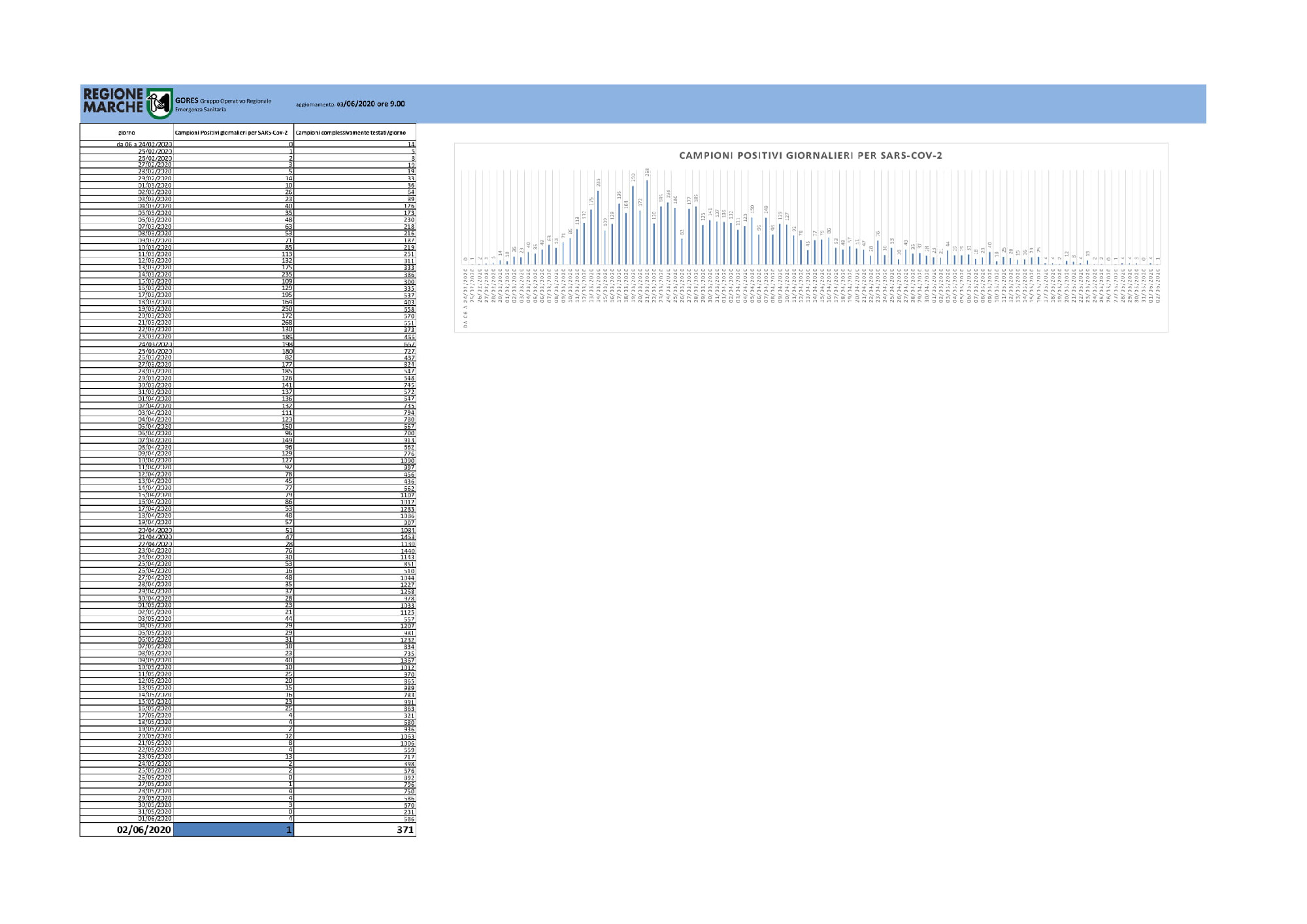Click positive count 177 in 27/03/2020 row
This screenshot has height=924, width=1307.
287,365
